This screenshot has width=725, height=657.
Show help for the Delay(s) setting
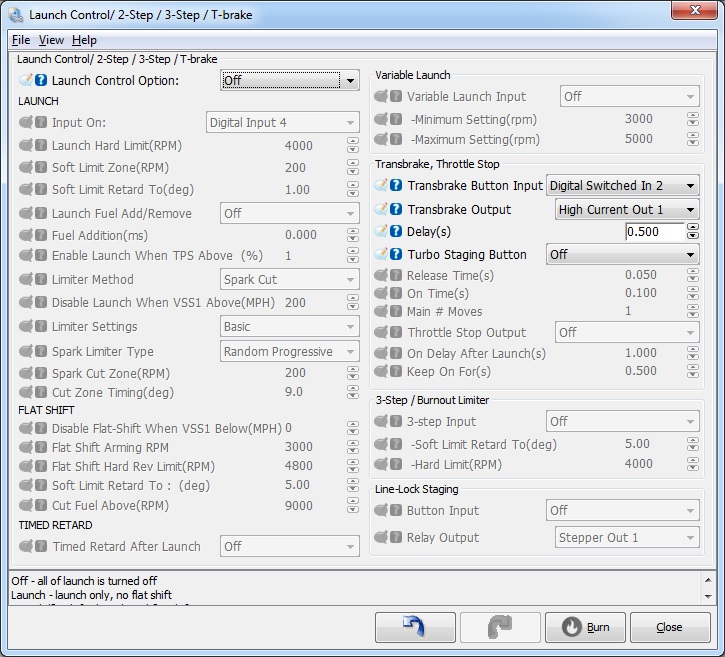396,232
